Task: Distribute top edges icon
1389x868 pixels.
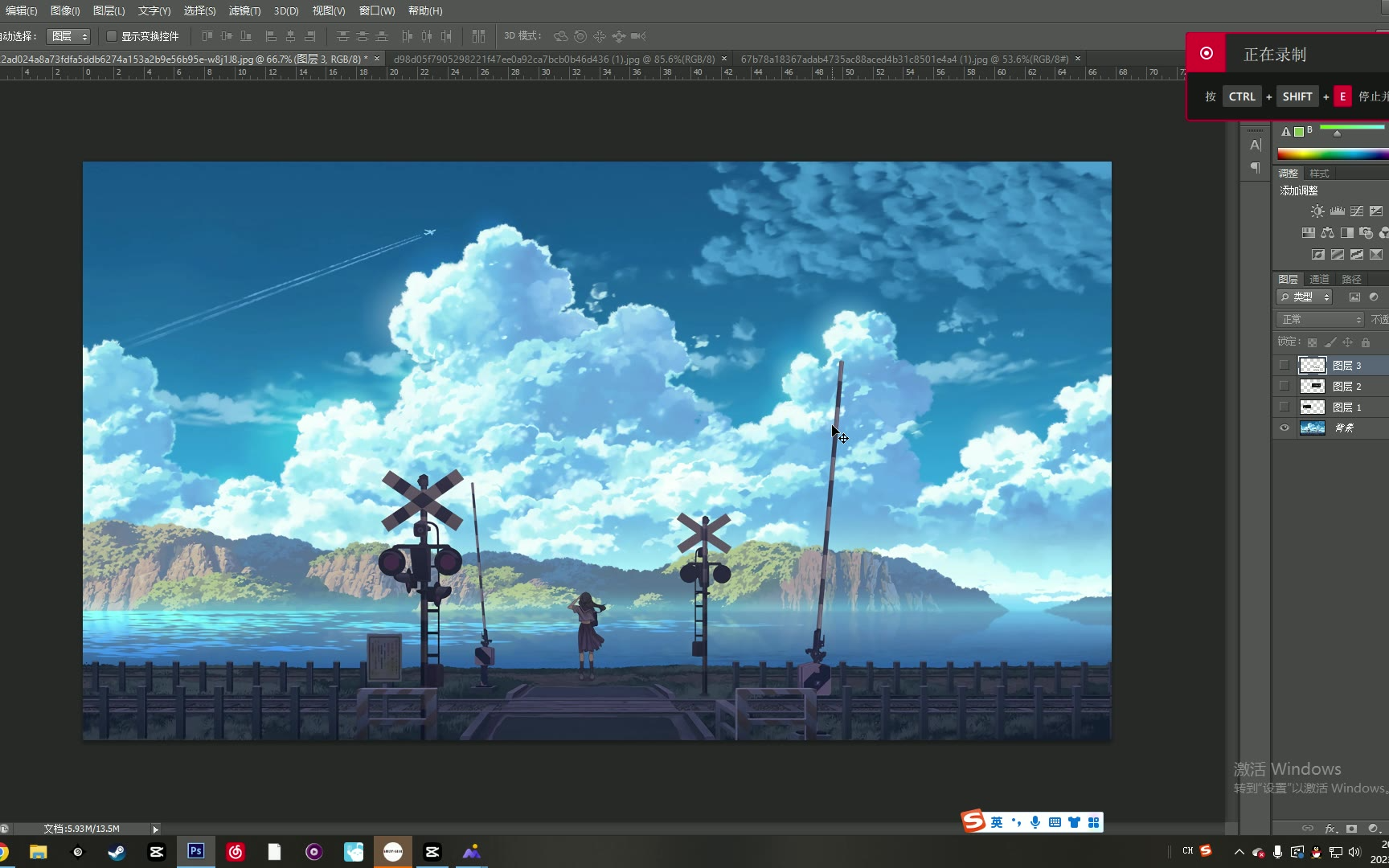Action: click(x=343, y=36)
